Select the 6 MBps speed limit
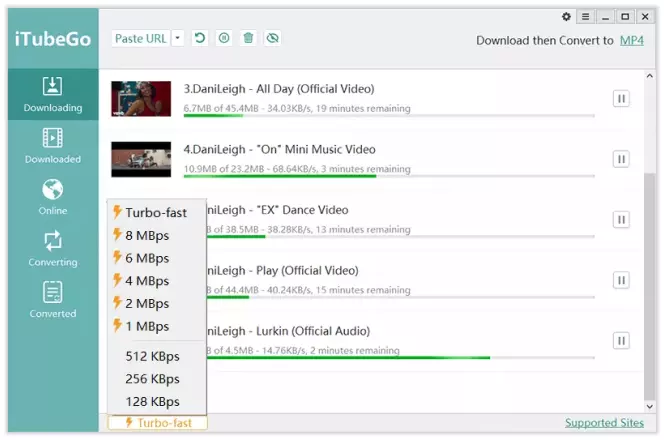Viewport: 664px width, 440px height. [157, 258]
